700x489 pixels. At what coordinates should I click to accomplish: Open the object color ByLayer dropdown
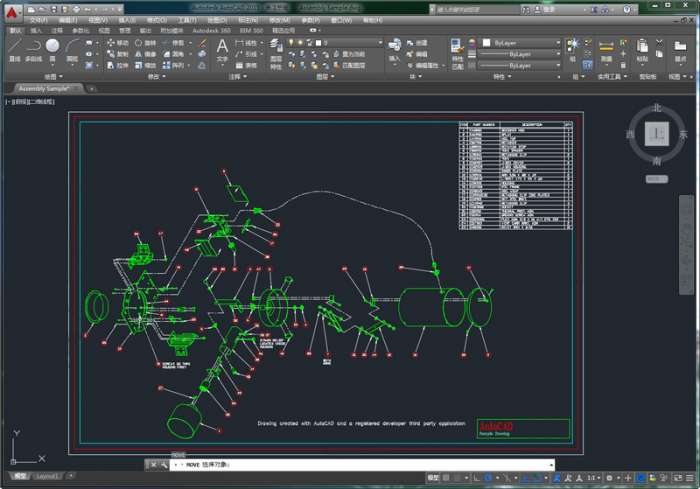coord(521,43)
